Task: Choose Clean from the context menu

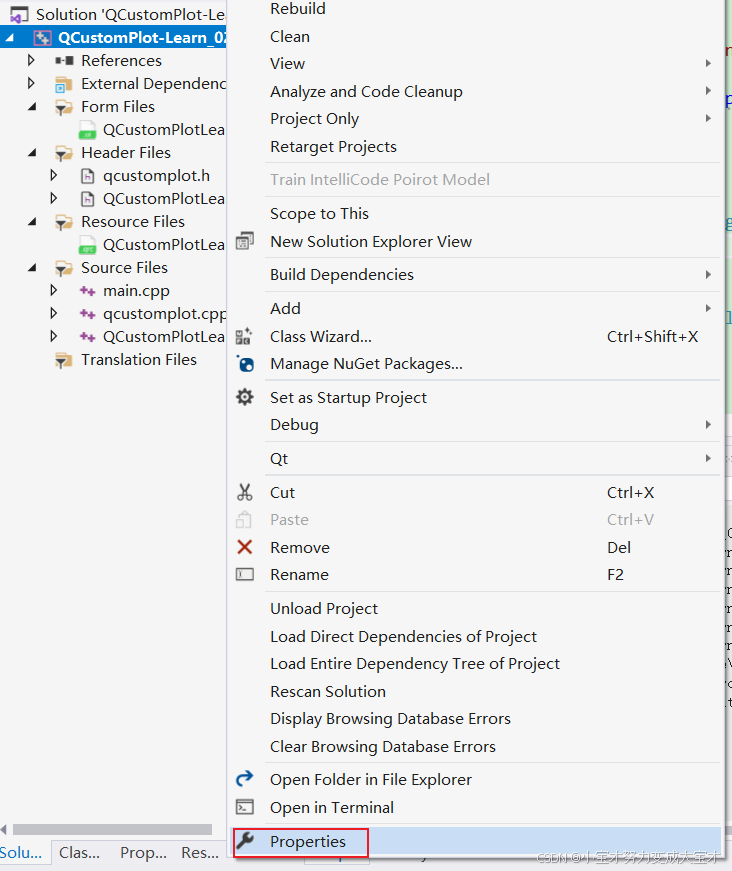Action: [476, 37]
